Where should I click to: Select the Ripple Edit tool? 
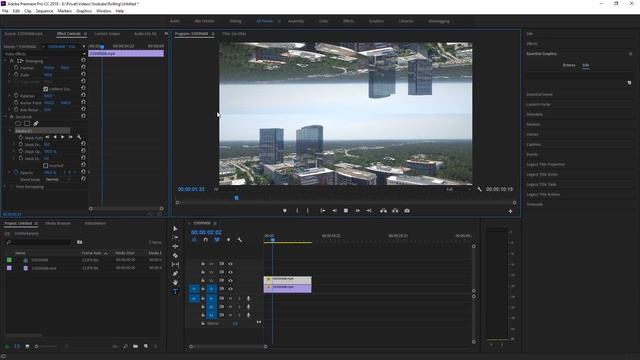coord(175,247)
